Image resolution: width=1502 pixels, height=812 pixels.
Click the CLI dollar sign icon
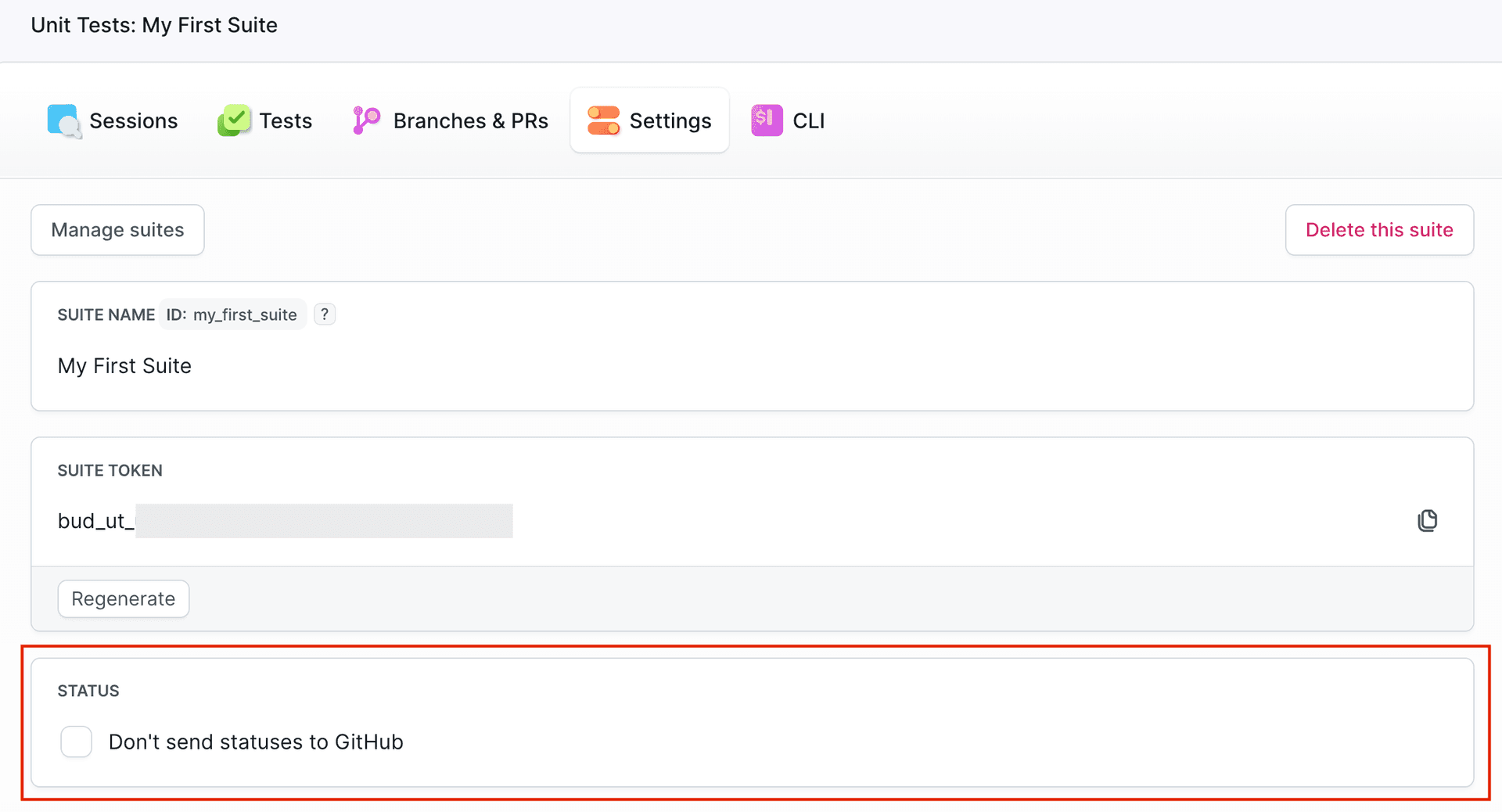tap(766, 120)
